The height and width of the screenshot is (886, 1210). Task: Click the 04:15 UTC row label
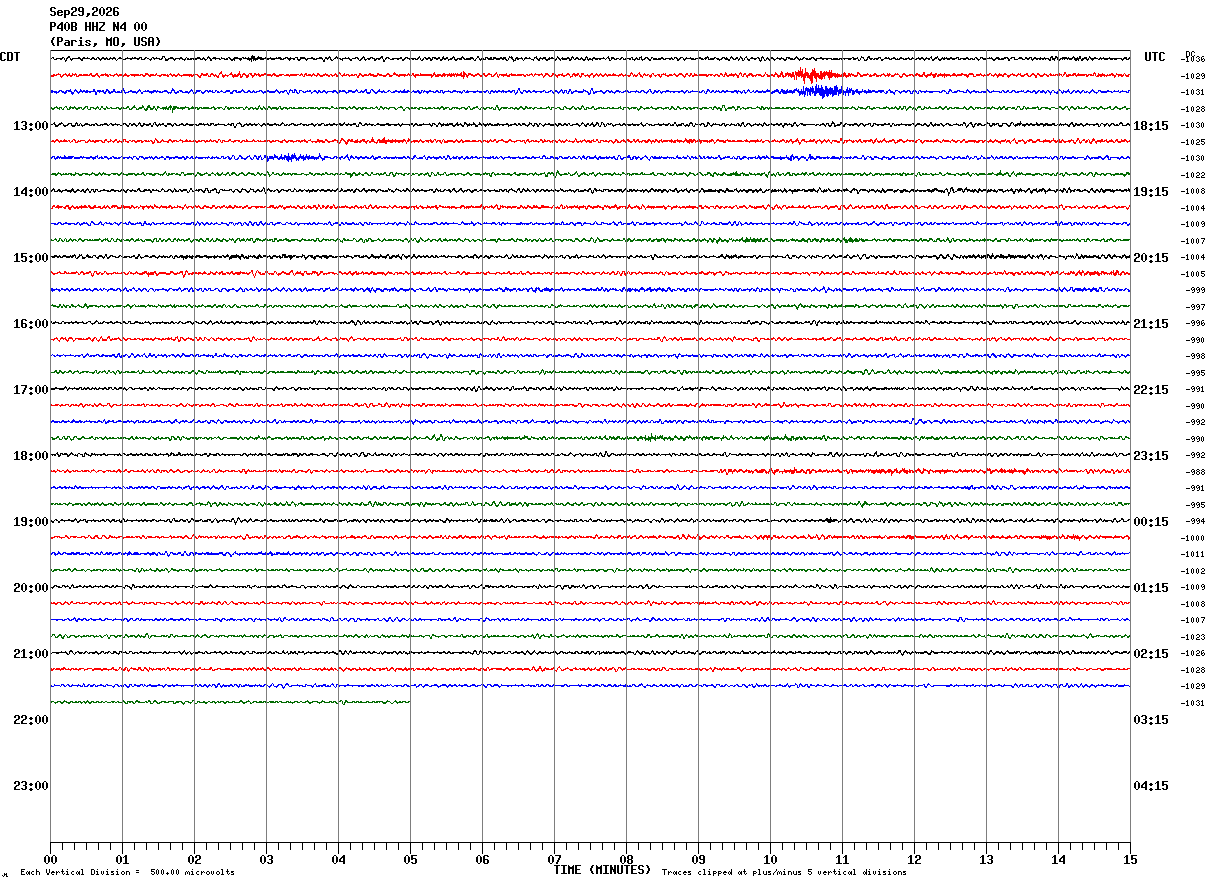click(1151, 786)
